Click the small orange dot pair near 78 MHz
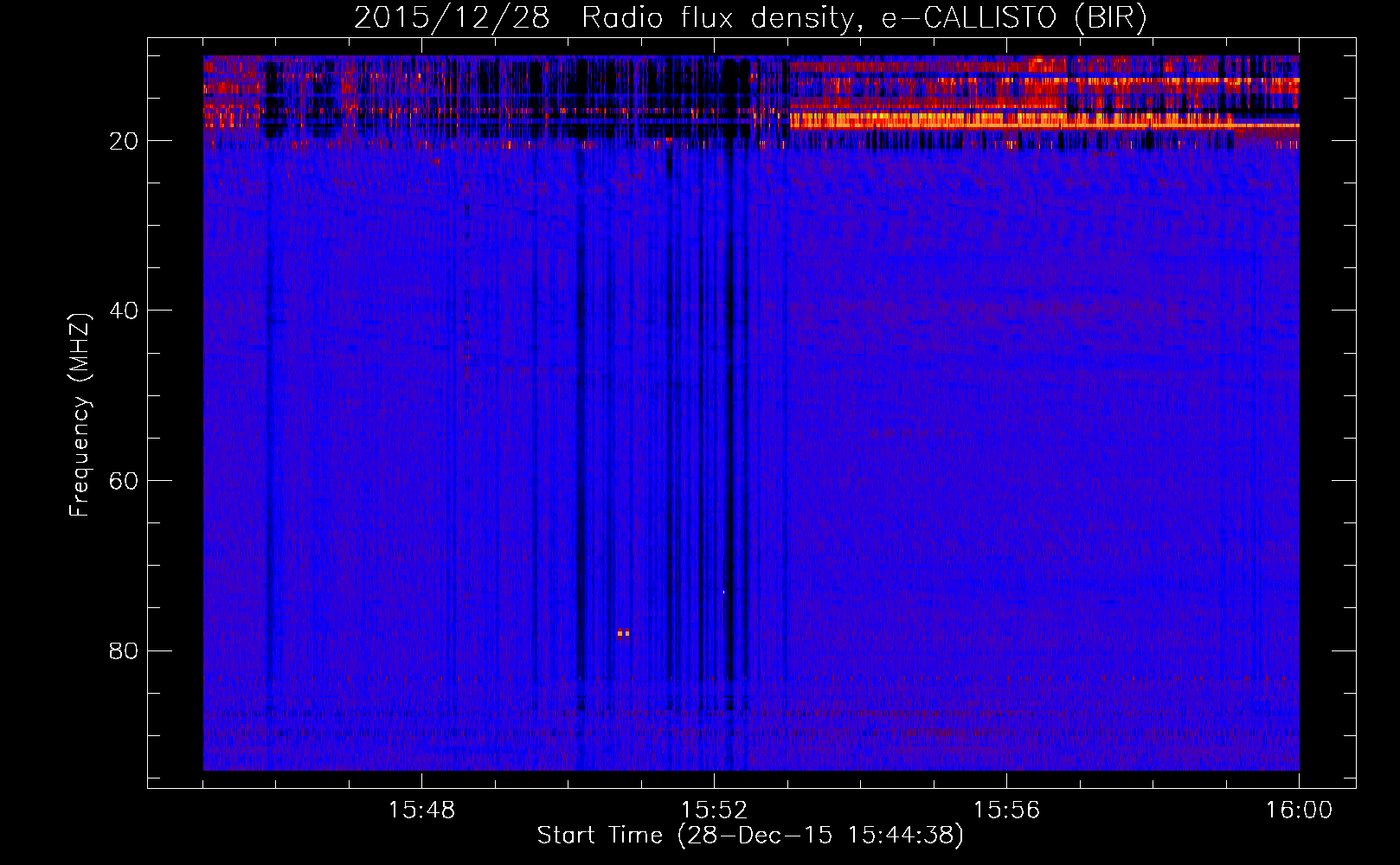The height and width of the screenshot is (865, 1400). [623, 633]
